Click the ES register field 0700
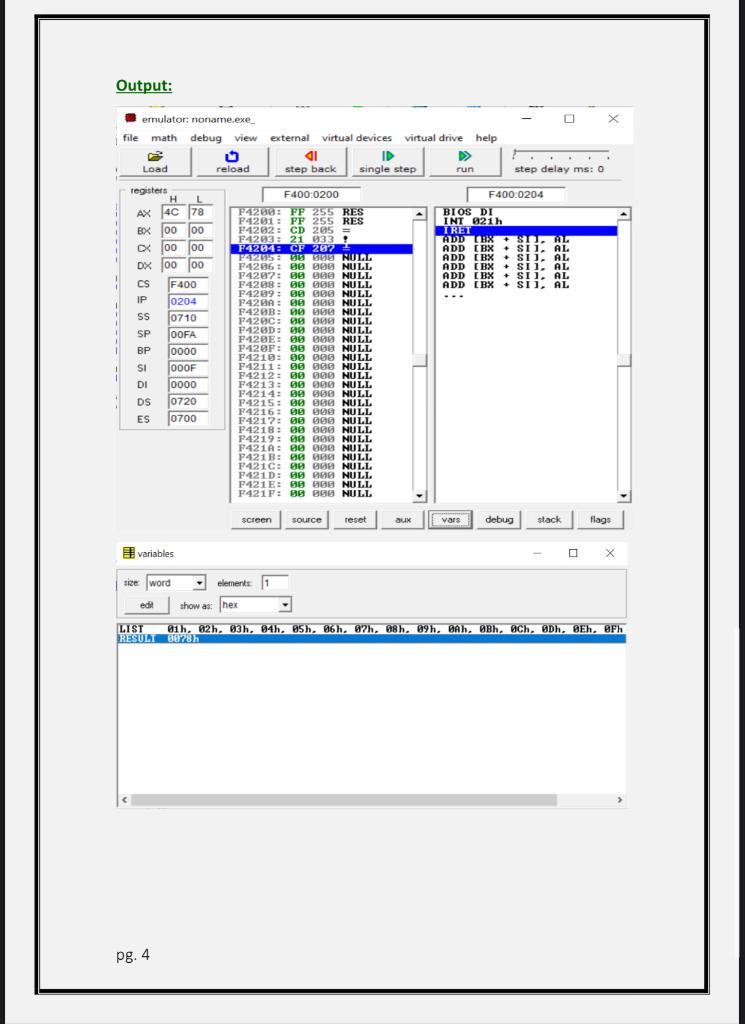This screenshot has width=745, height=1024. tap(188, 419)
